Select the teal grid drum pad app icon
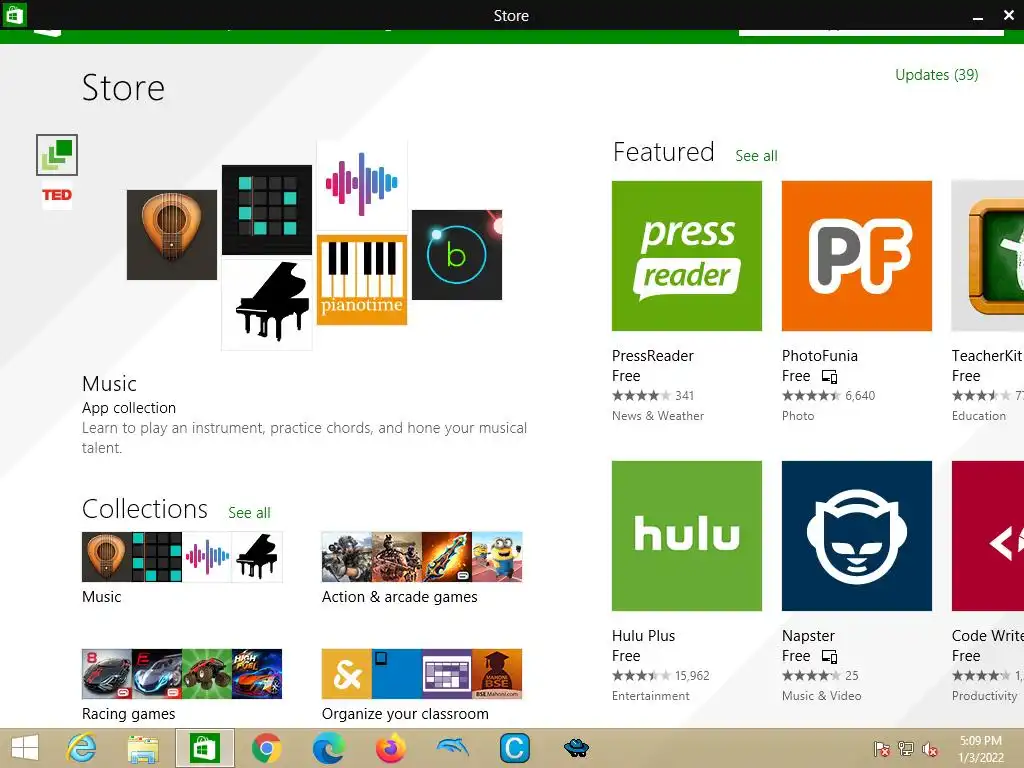Screen dimensions: 1024x768 (267, 210)
